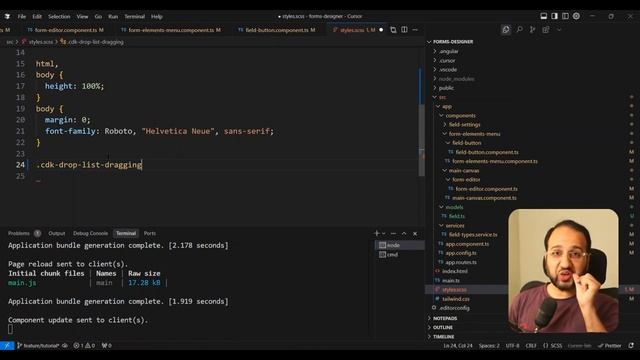Expand the OUTLINE section
This screenshot has height=360, width=640.
[443, 327]
